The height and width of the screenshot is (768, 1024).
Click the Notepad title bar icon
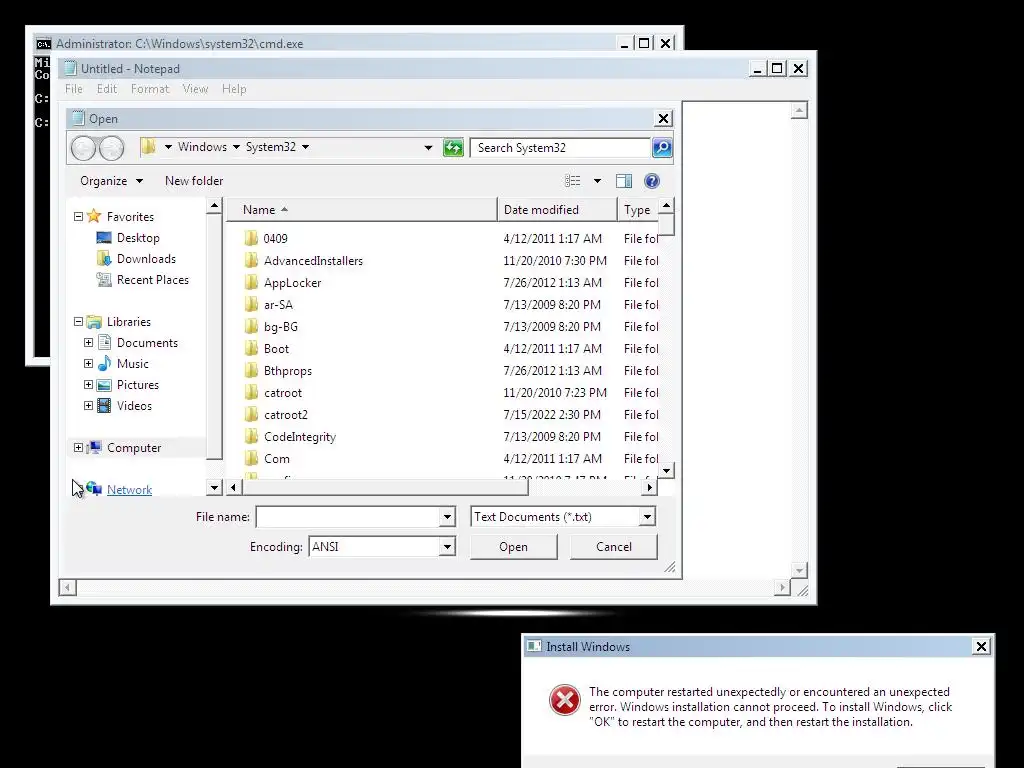tap(71, 69)
